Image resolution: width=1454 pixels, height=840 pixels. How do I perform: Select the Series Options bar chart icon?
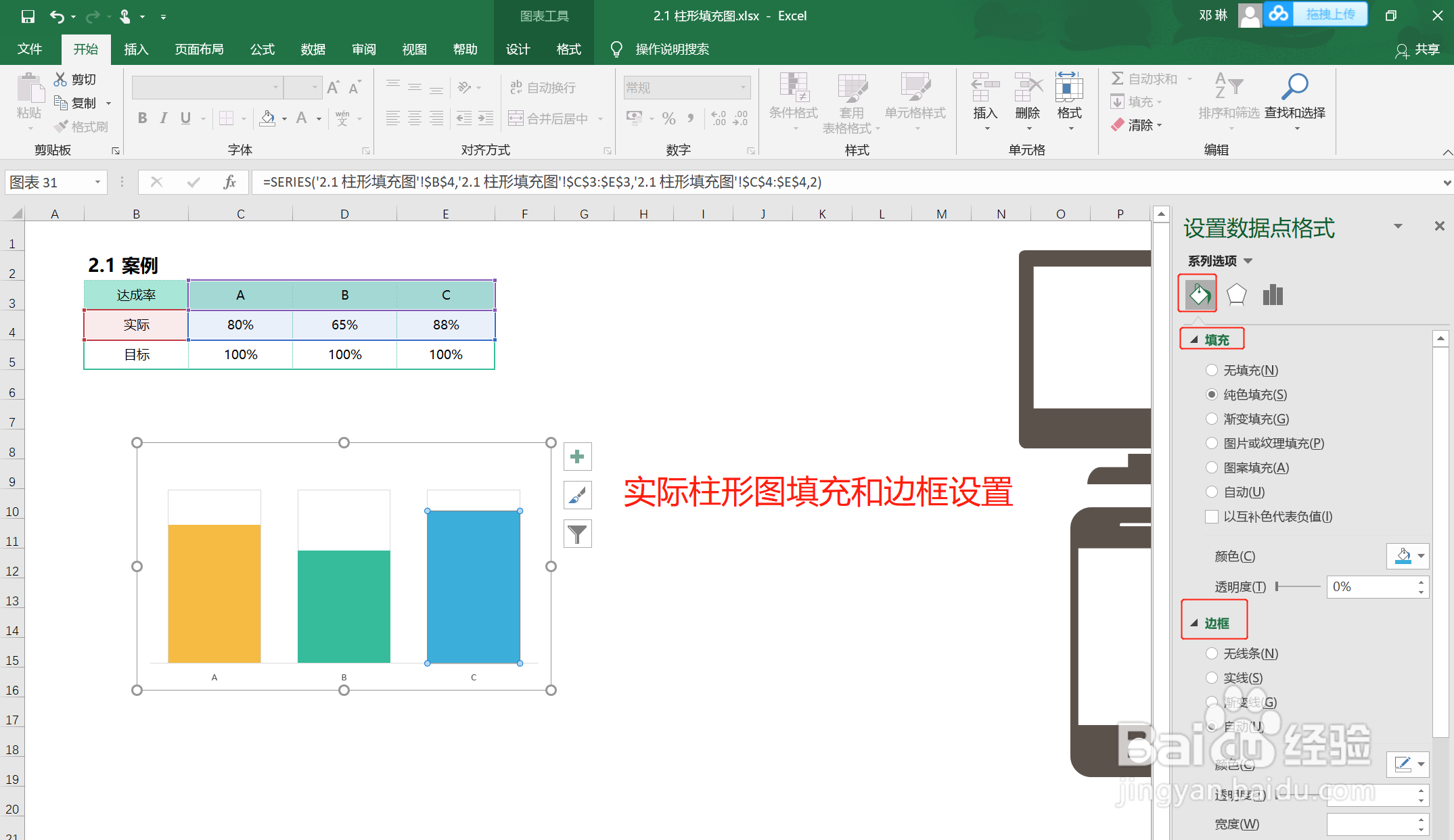1273,294
